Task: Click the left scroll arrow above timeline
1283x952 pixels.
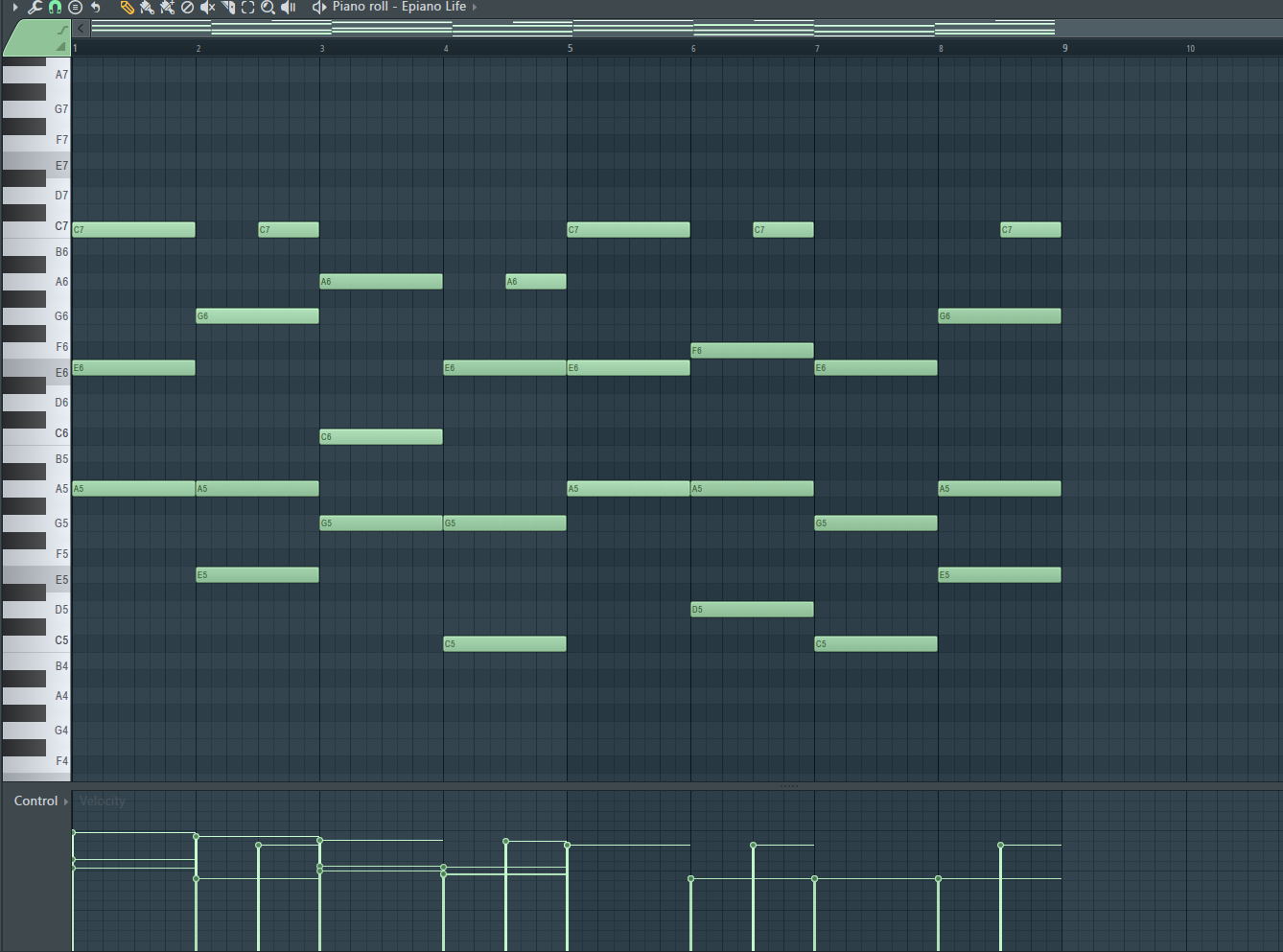Action: (x=82, y=28)
